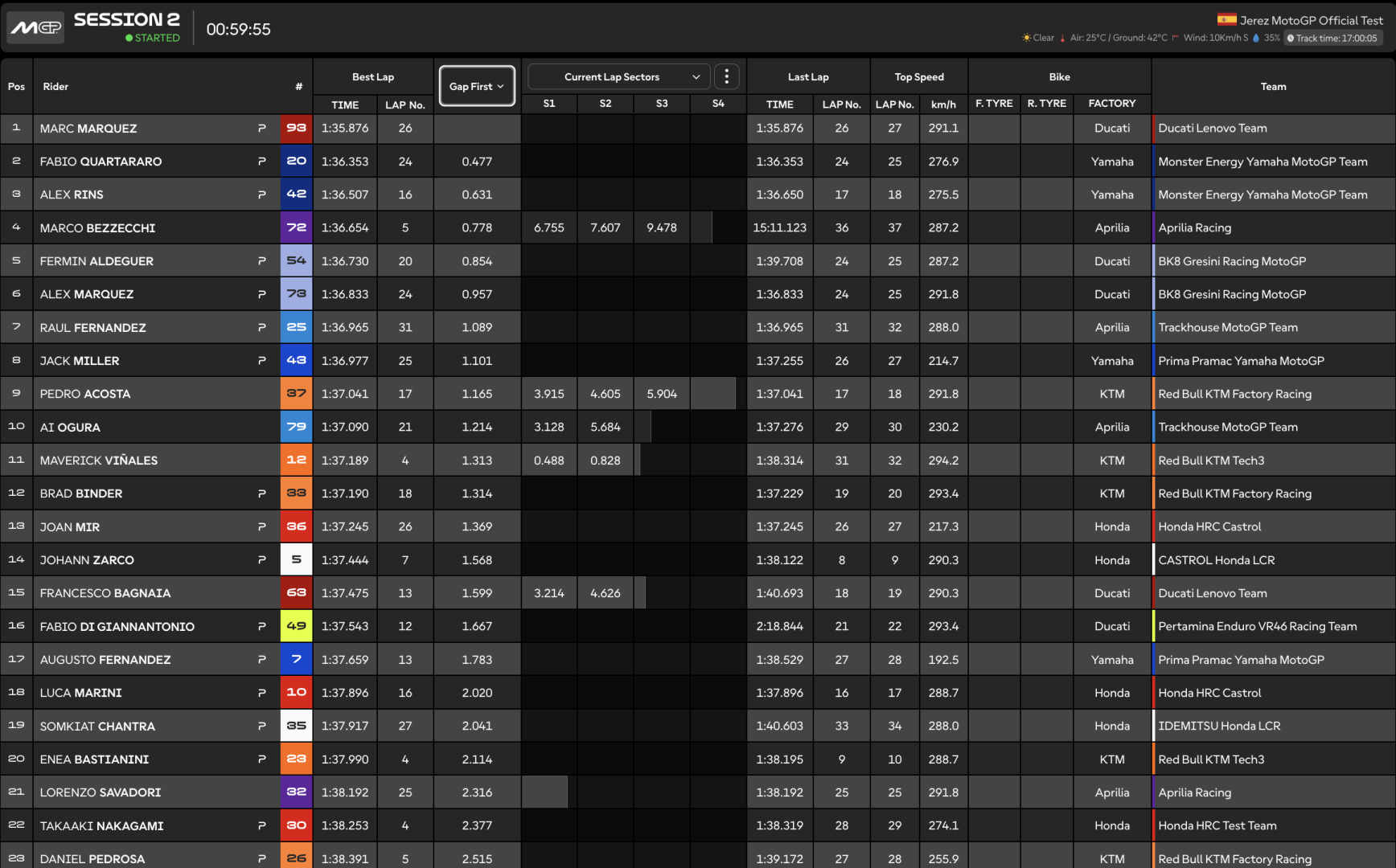
Task: Select Fabio Quartararo rider name
Action: [101, 162]
